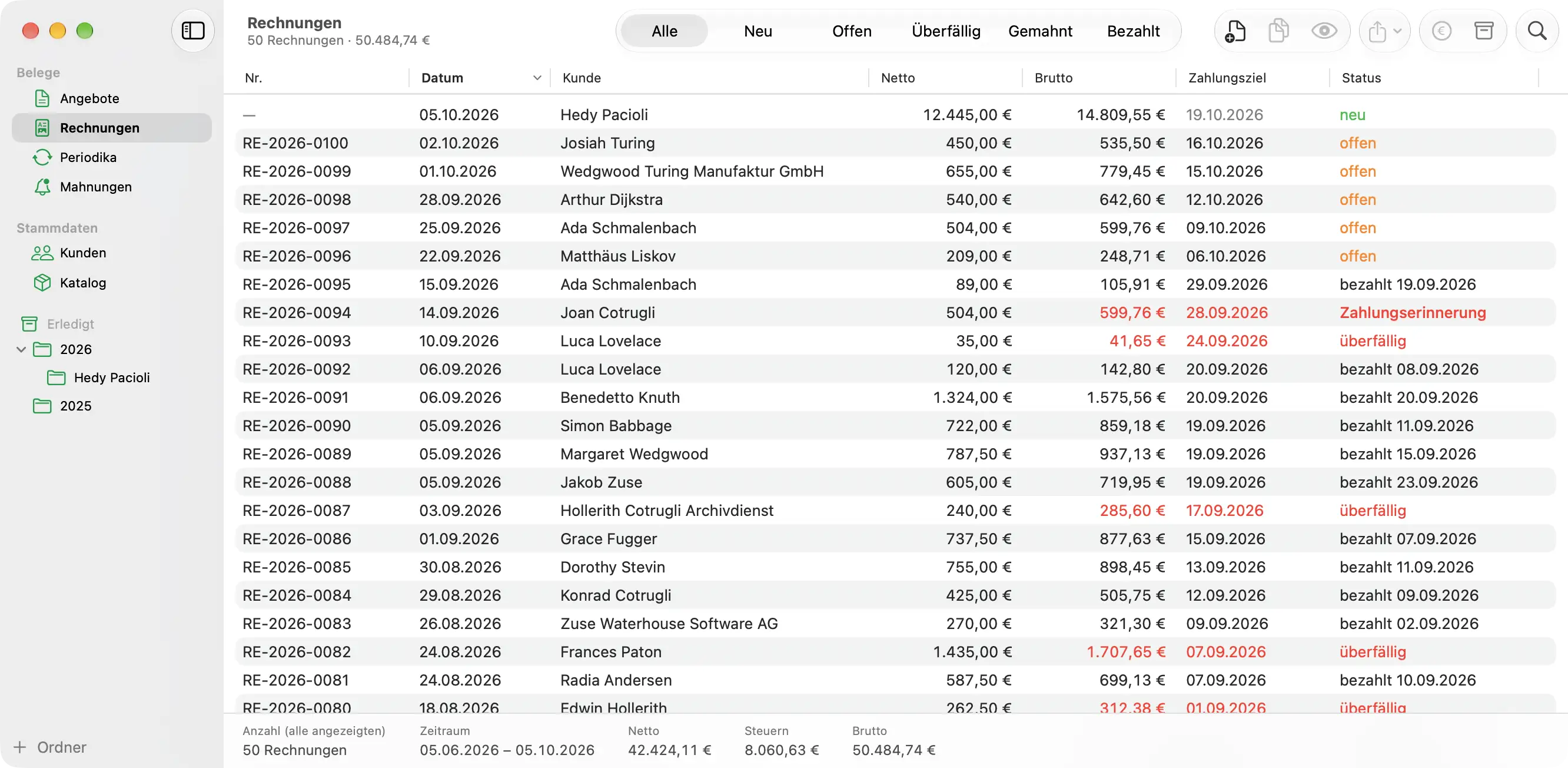This screenshot has width=1568, height=768.
Task: Select Wedgwood Turing Manufaktur GmbH invoice
Action: (x=895, y=171)
